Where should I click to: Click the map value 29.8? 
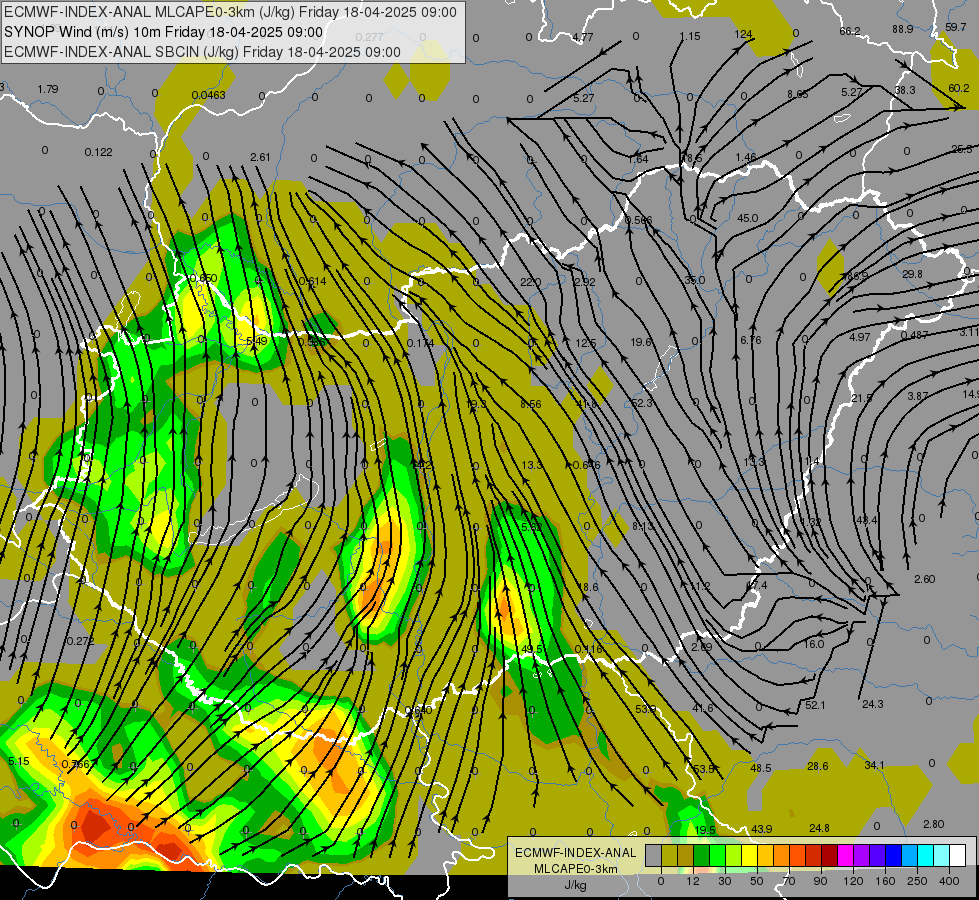coord(912,274)
